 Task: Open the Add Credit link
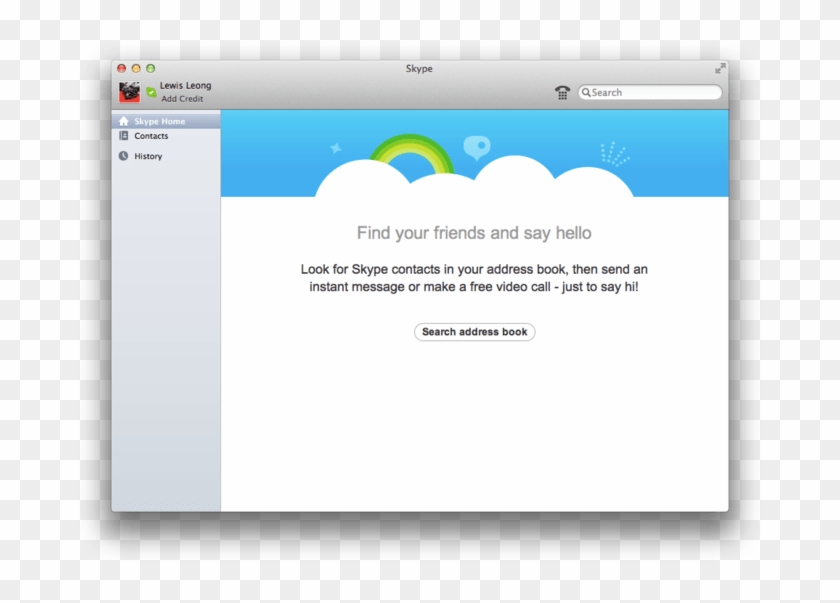181,98
